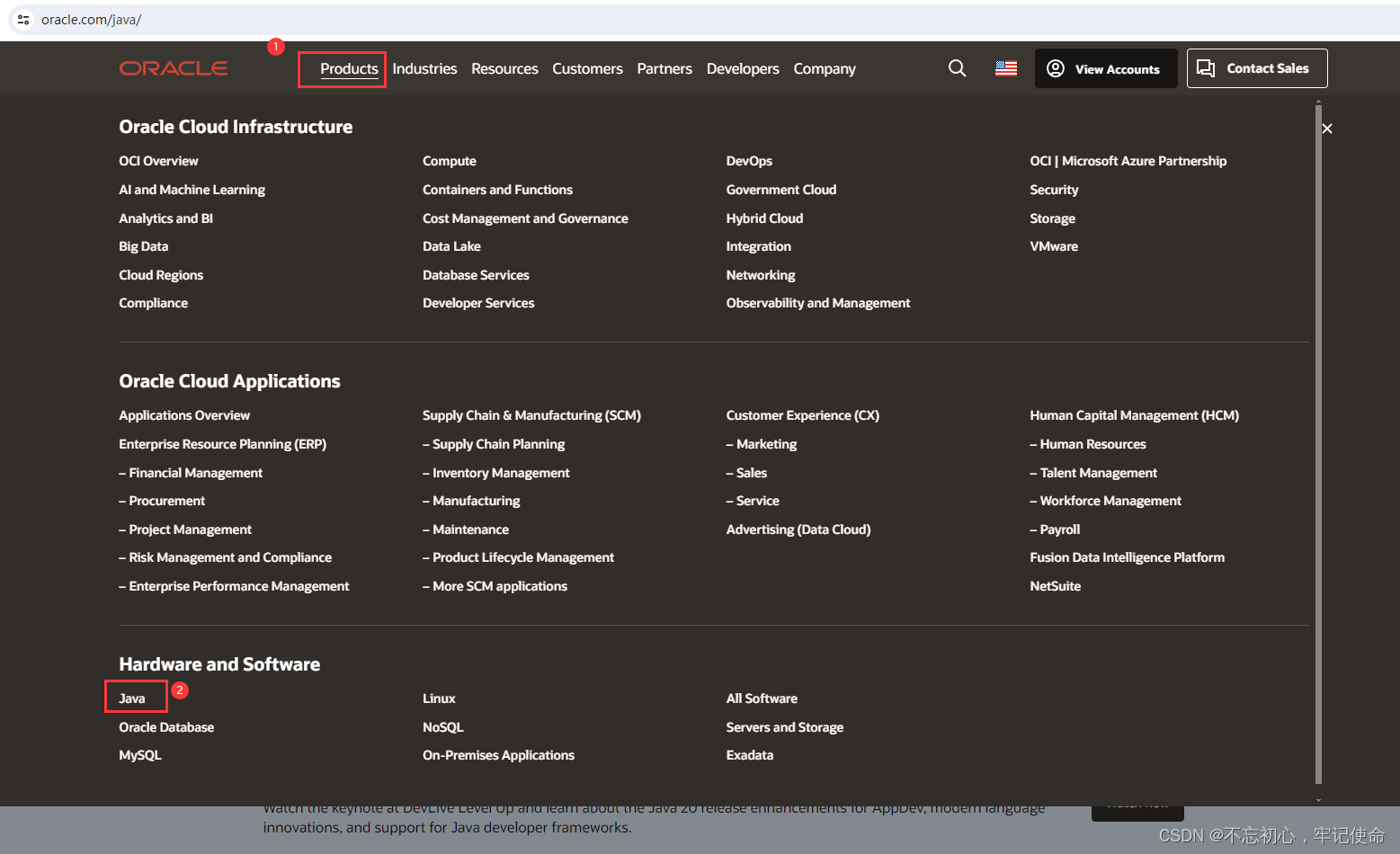This screenshot has height=854, width=1400.
Task: Select Compute under Cloud Infrastructure
Action: (450, 161)
